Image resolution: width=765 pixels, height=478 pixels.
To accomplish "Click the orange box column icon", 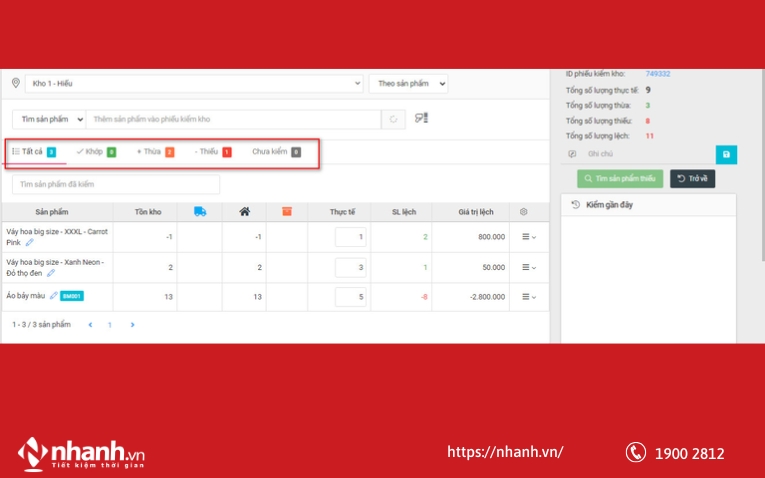I will [287, 211].
